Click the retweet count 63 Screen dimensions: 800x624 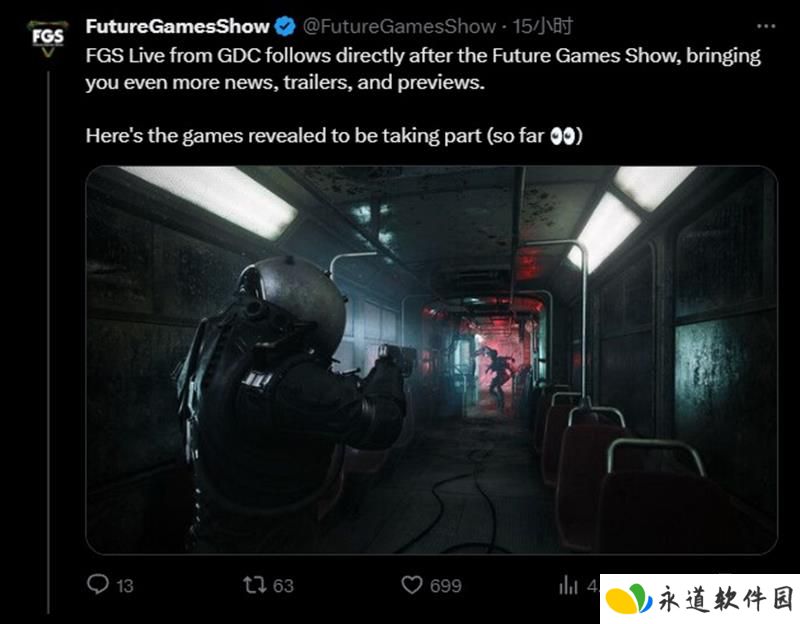pyautogui.click(x=283, y=586)
